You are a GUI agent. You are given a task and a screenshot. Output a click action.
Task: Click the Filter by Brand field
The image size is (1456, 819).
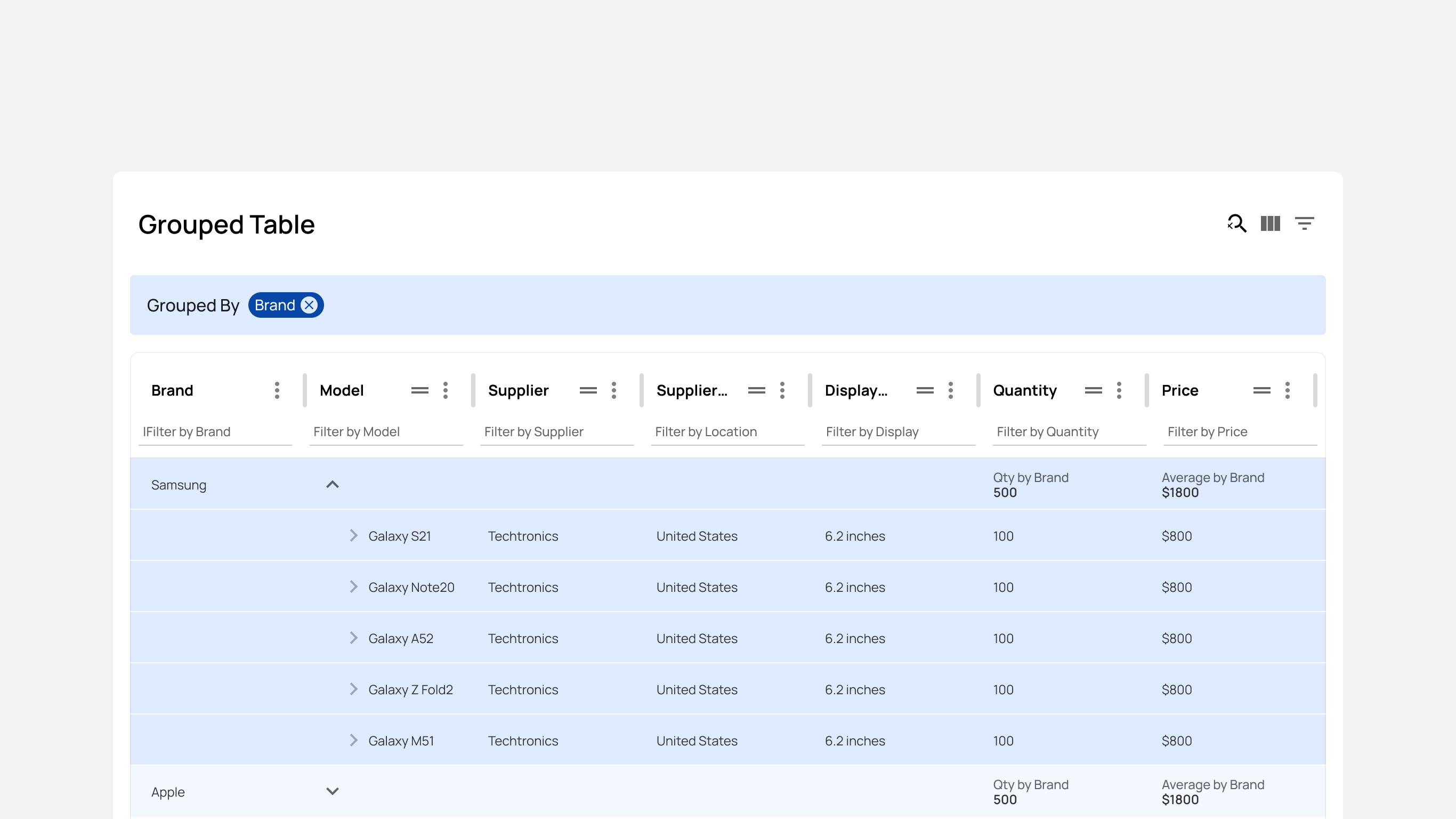(215, 431)
